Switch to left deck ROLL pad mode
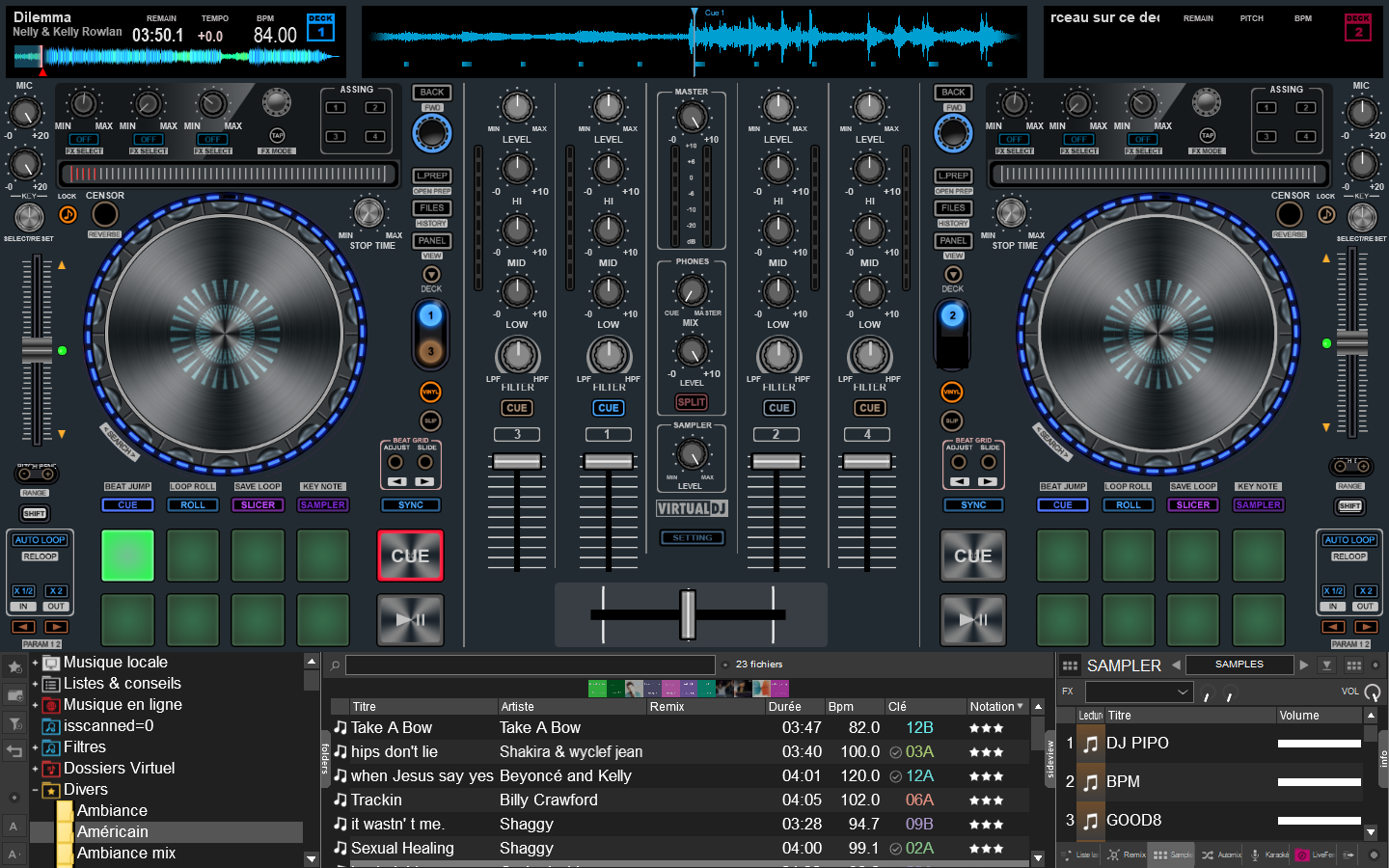This screenshot has height=868, width=1389. click(193, 504)
